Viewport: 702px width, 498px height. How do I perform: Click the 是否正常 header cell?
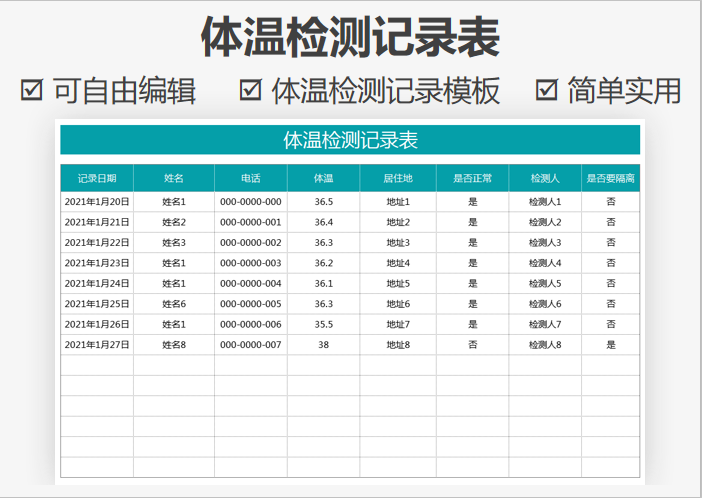pos(472,178)
